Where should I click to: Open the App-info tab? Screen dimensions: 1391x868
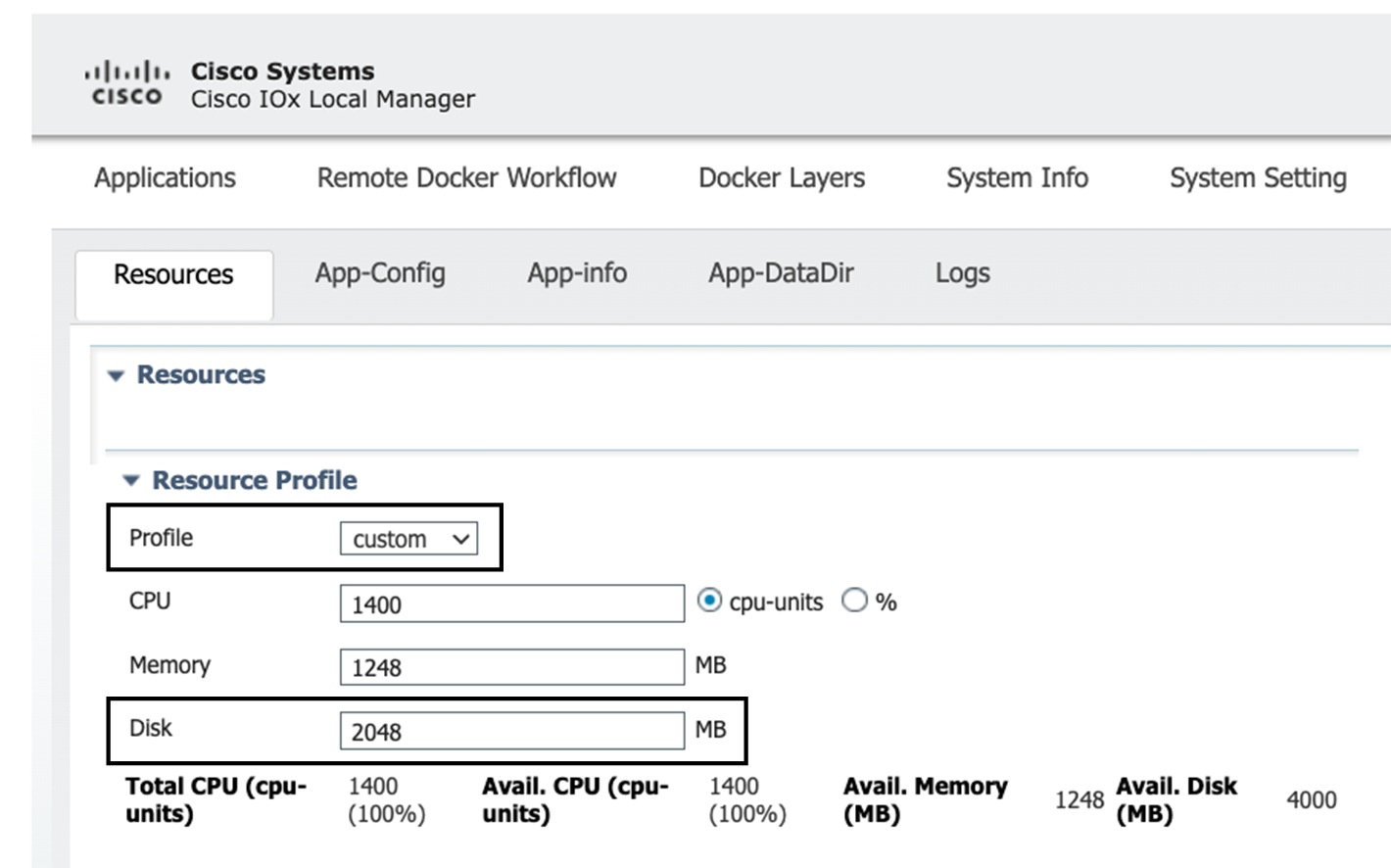pyautogui.click(x=577, y=273)
